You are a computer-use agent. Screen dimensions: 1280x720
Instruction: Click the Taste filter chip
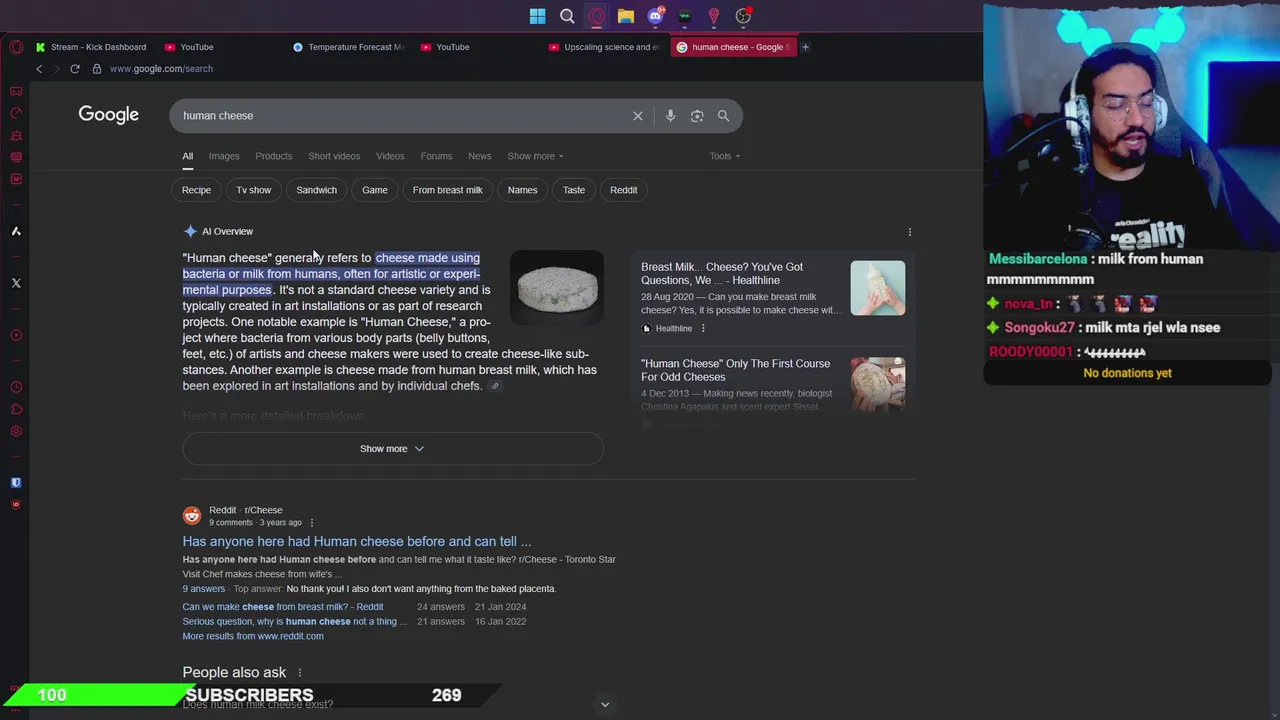(x=574, y=190)
